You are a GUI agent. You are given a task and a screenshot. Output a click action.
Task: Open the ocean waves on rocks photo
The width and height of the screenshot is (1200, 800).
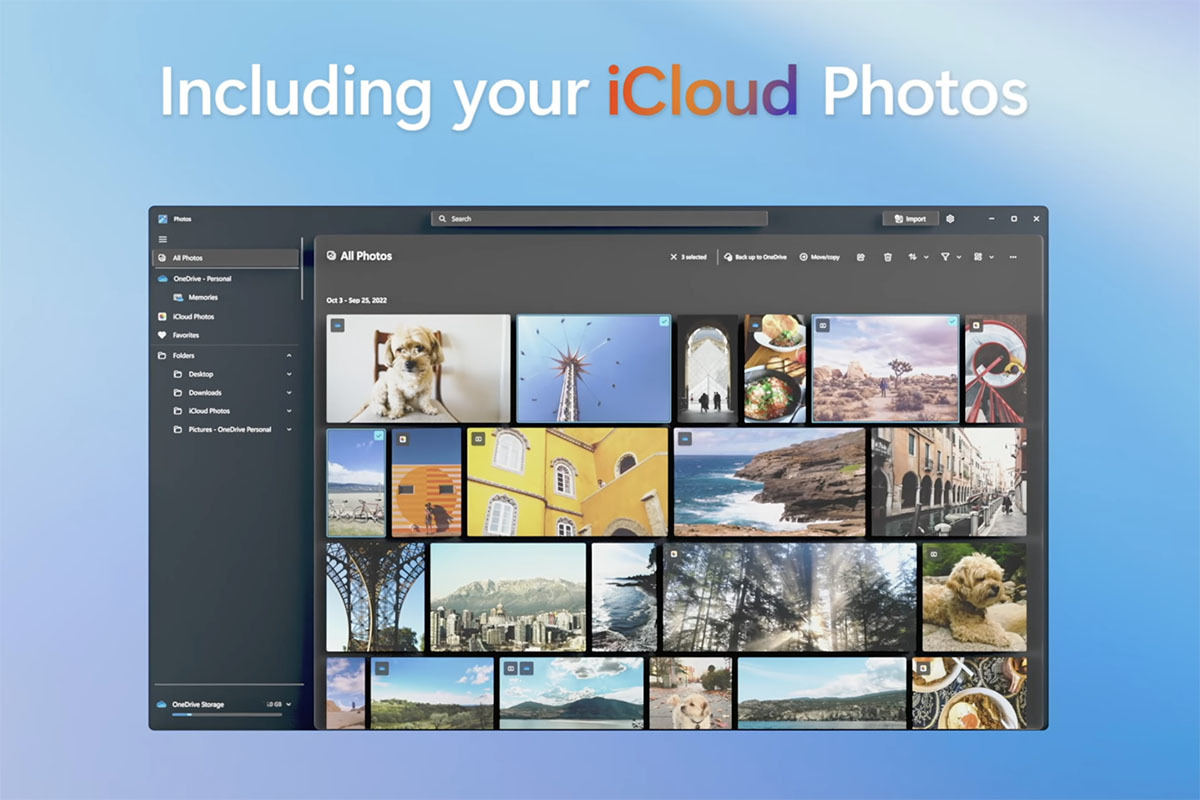(624, 597)
